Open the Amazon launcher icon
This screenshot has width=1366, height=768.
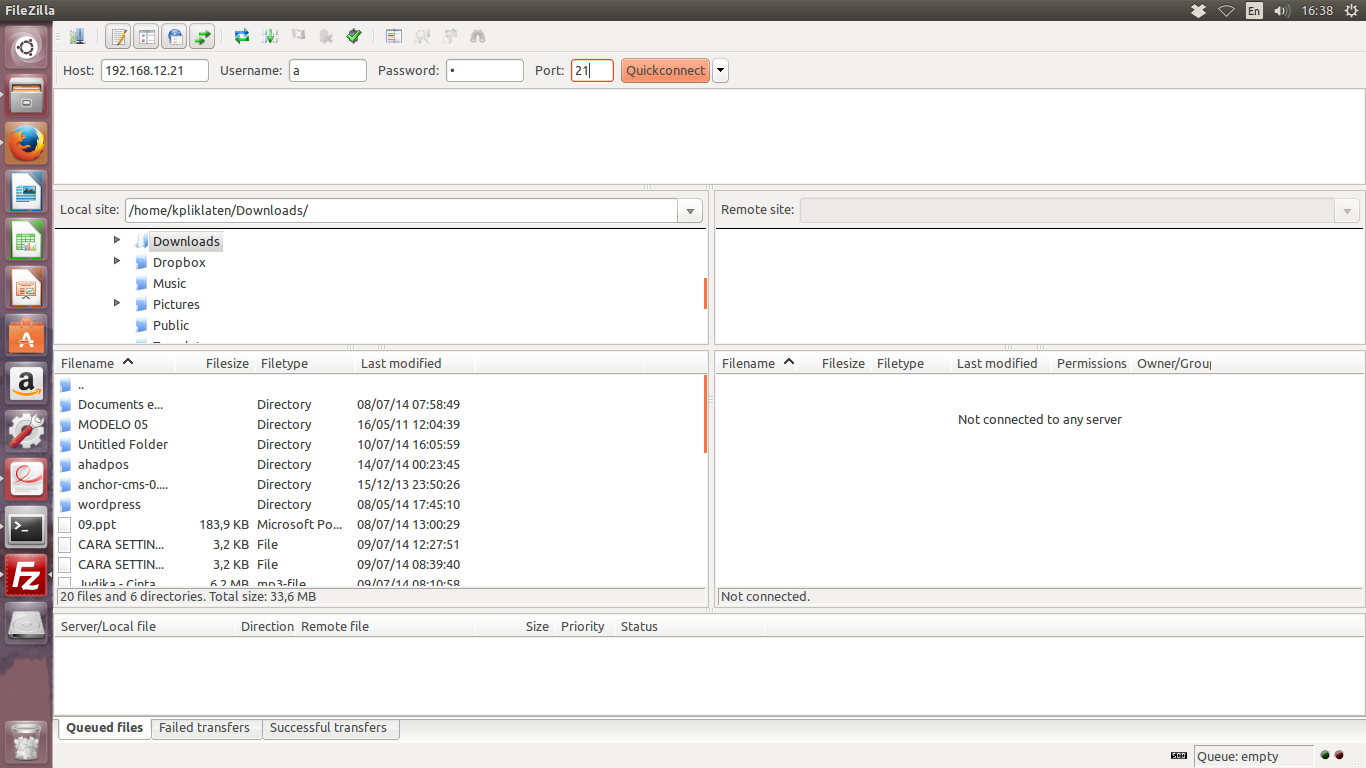pyautogui.click(x=26, y=384)
